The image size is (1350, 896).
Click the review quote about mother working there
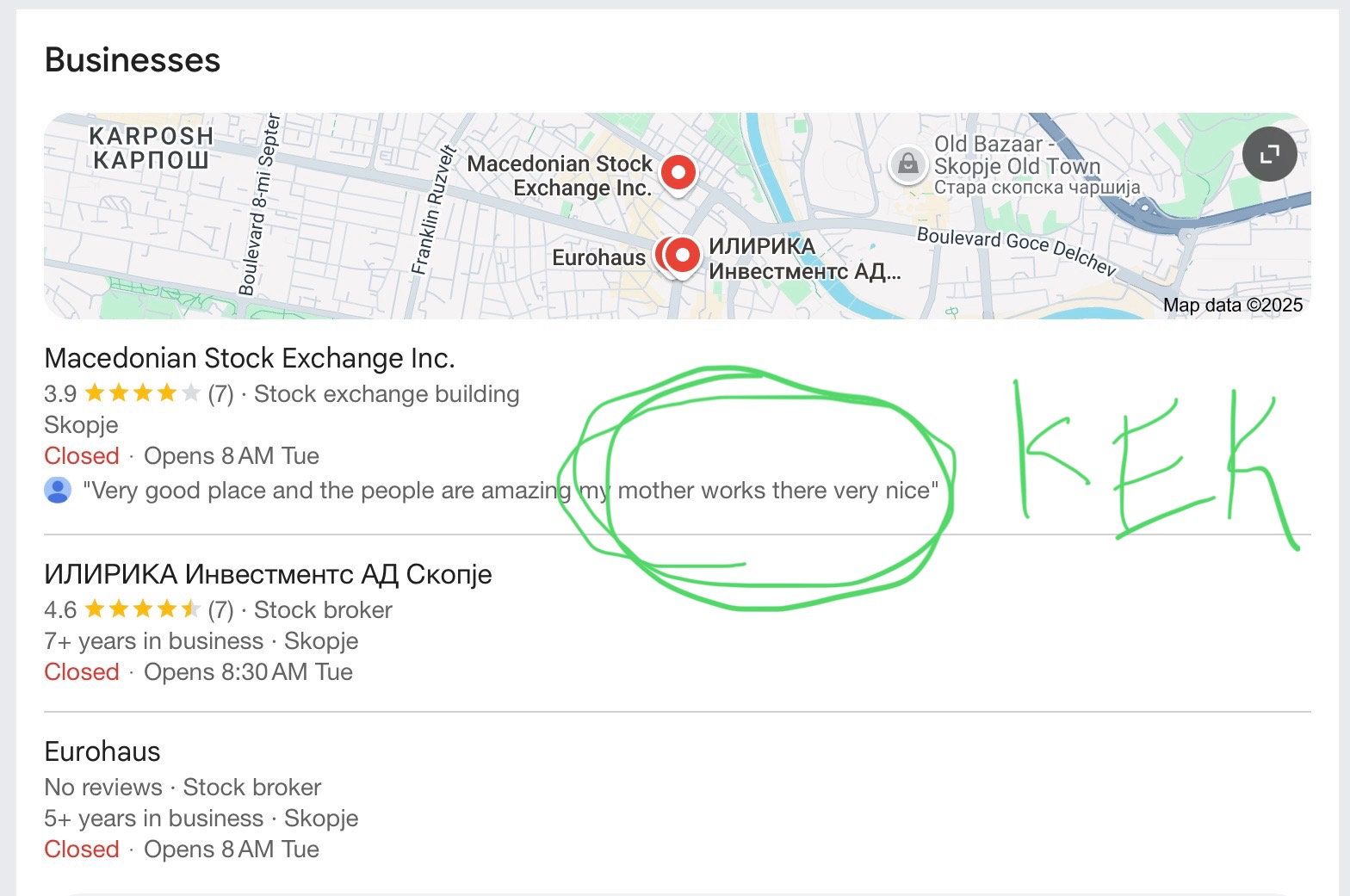[x=510, y=491]
